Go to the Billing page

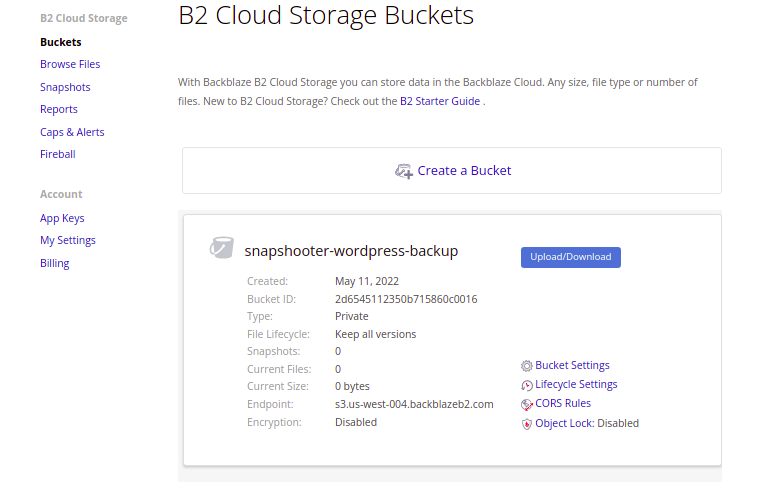coord(55,263)
